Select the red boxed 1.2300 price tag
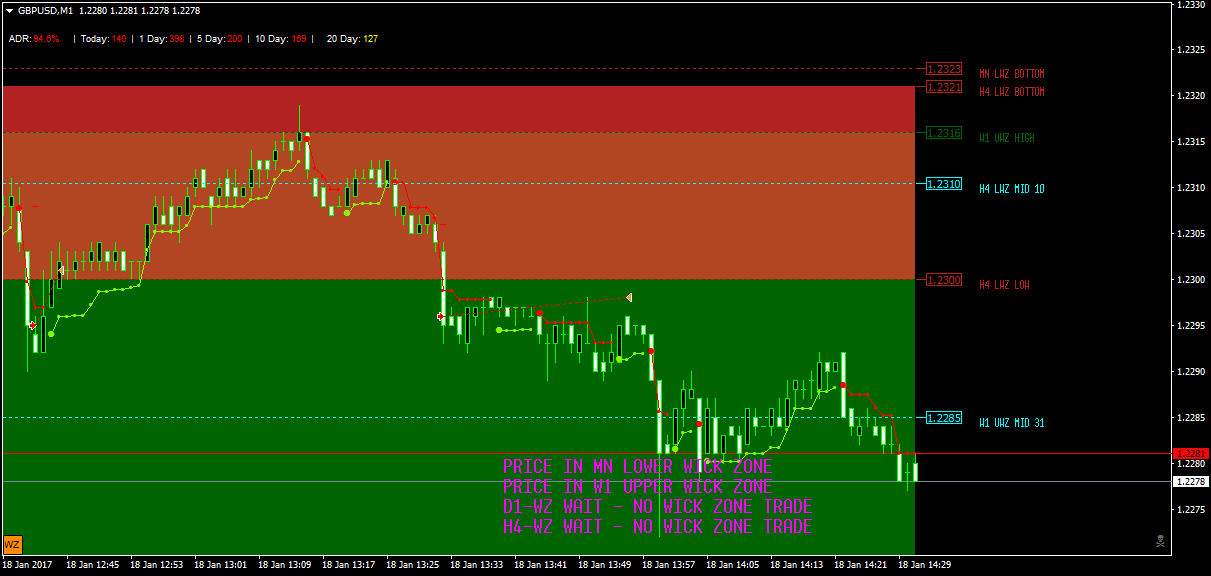Image resolution: width=1211 pixels, height=576 pixels. (x=944, y=280)
